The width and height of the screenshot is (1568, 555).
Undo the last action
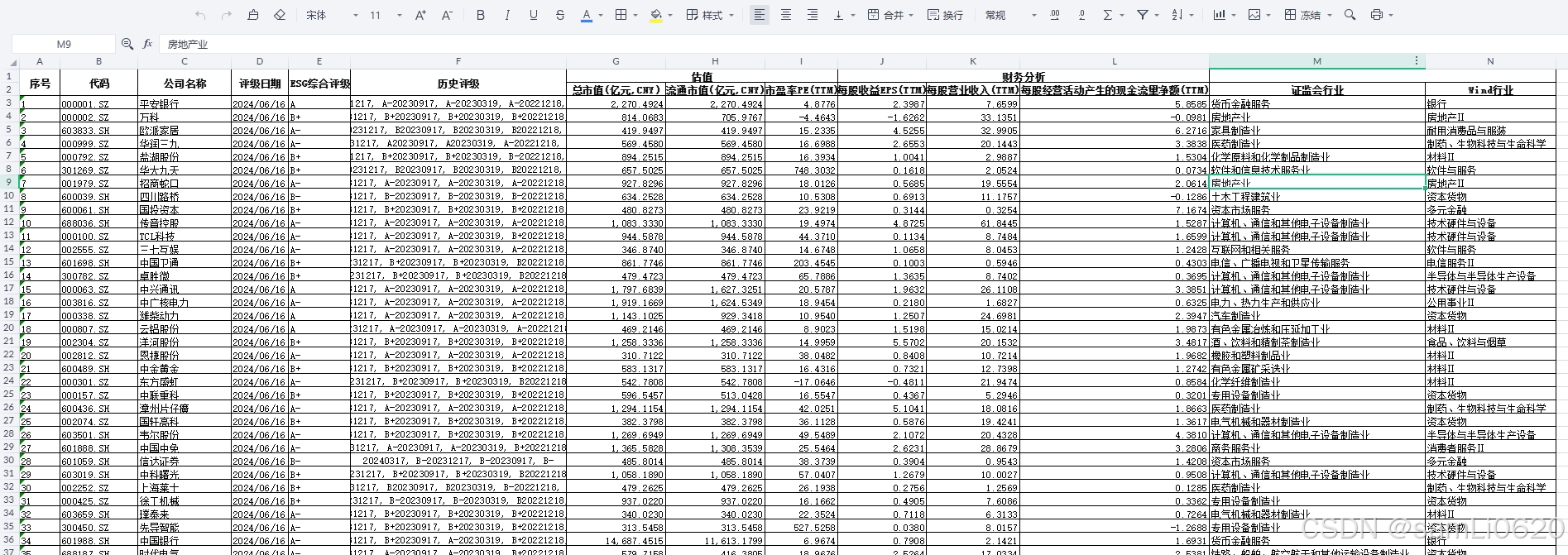(200, 15)
